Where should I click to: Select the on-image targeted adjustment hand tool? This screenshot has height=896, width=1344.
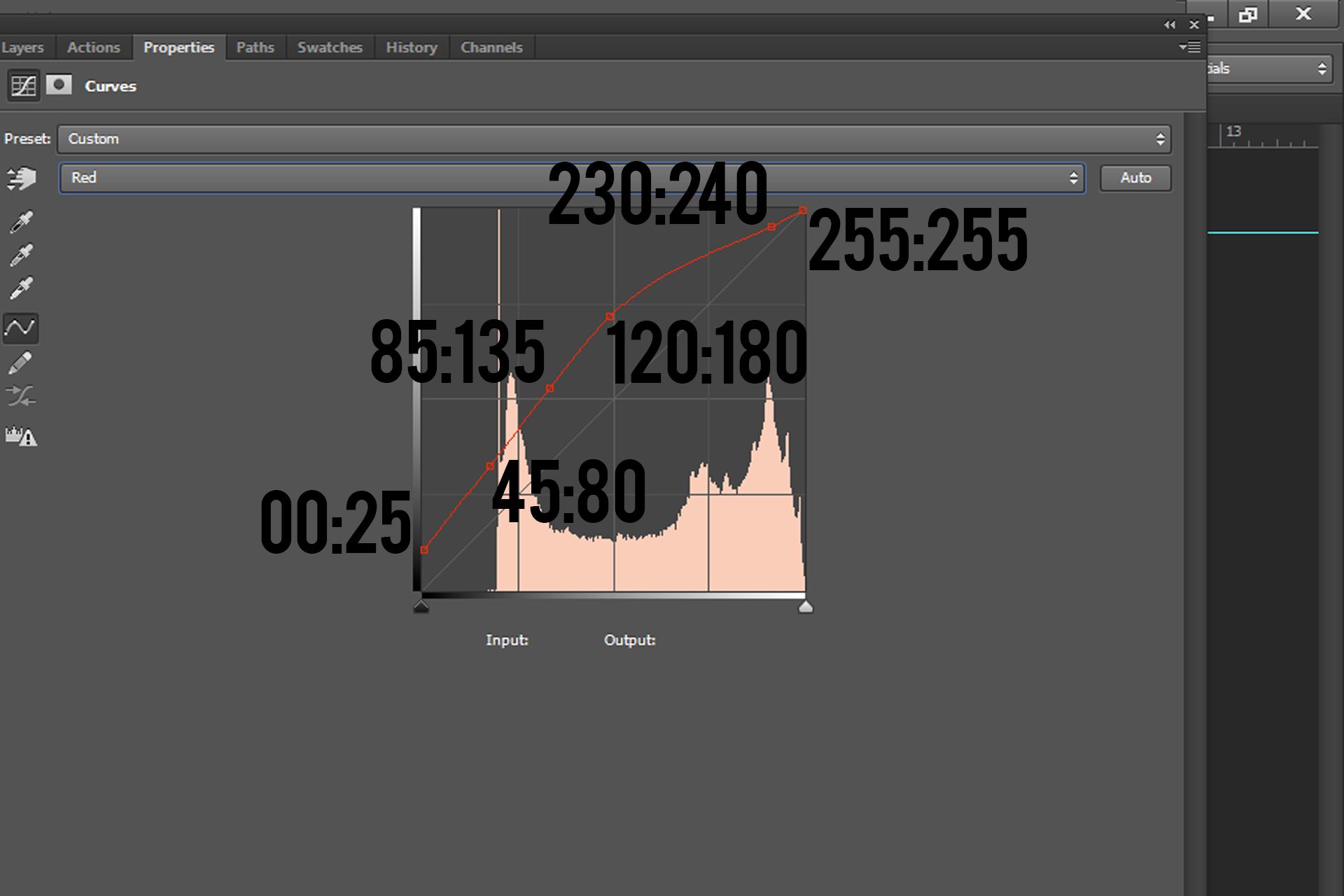pyautogui.click(x=21, y=178)
